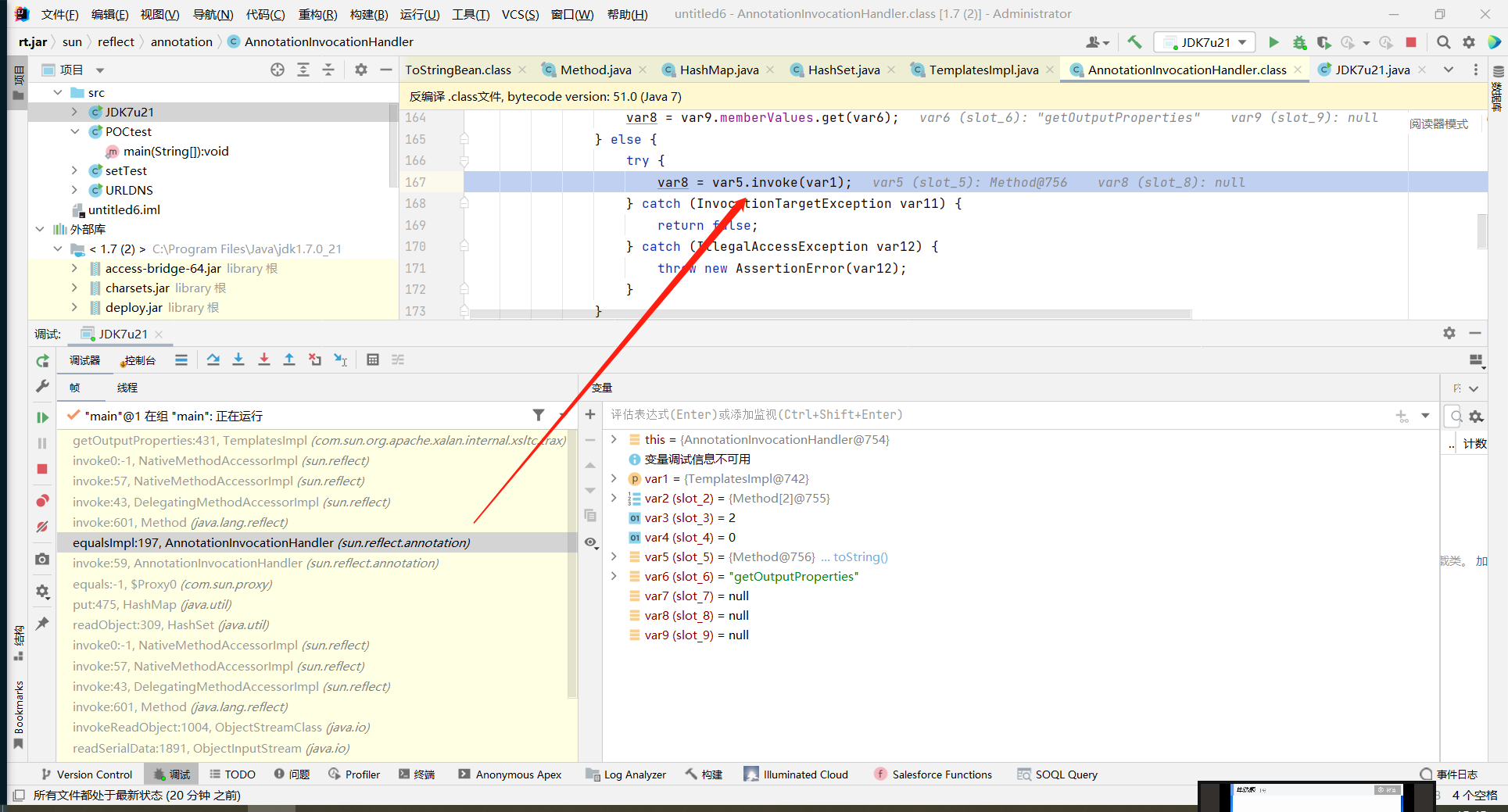Add new watch with plus icon
The image size is (1508, 812).
click(x=590, y=414)
